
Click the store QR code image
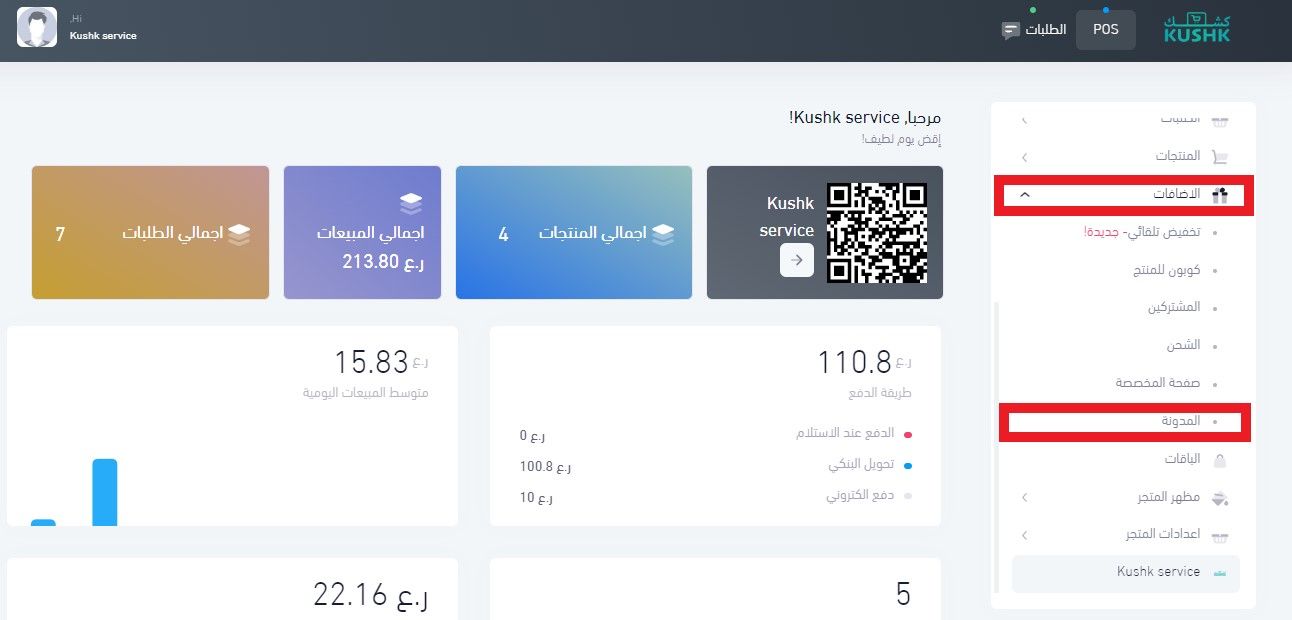click(x=877, y=233)
